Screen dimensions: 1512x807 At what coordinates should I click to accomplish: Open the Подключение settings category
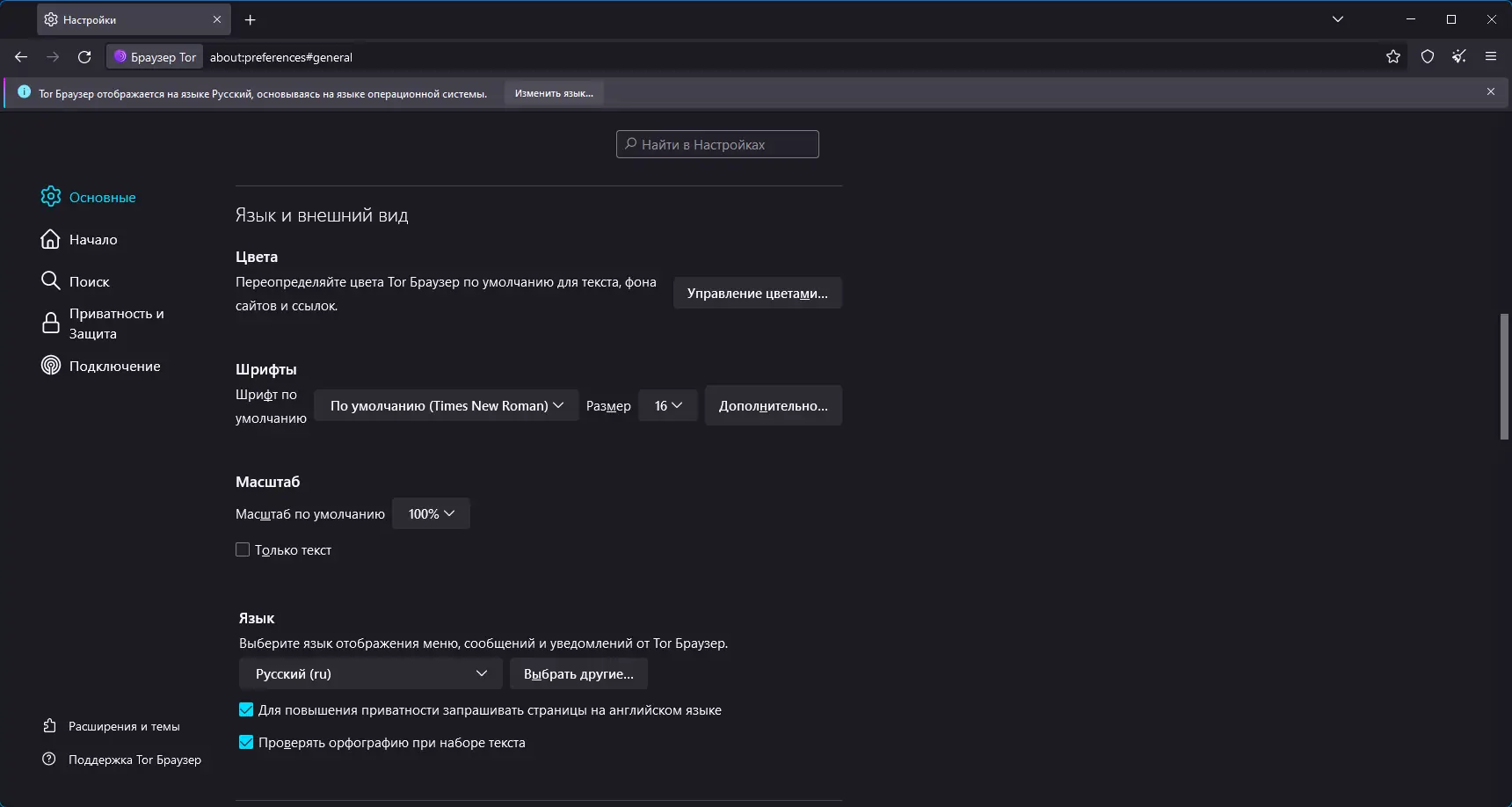101,366
